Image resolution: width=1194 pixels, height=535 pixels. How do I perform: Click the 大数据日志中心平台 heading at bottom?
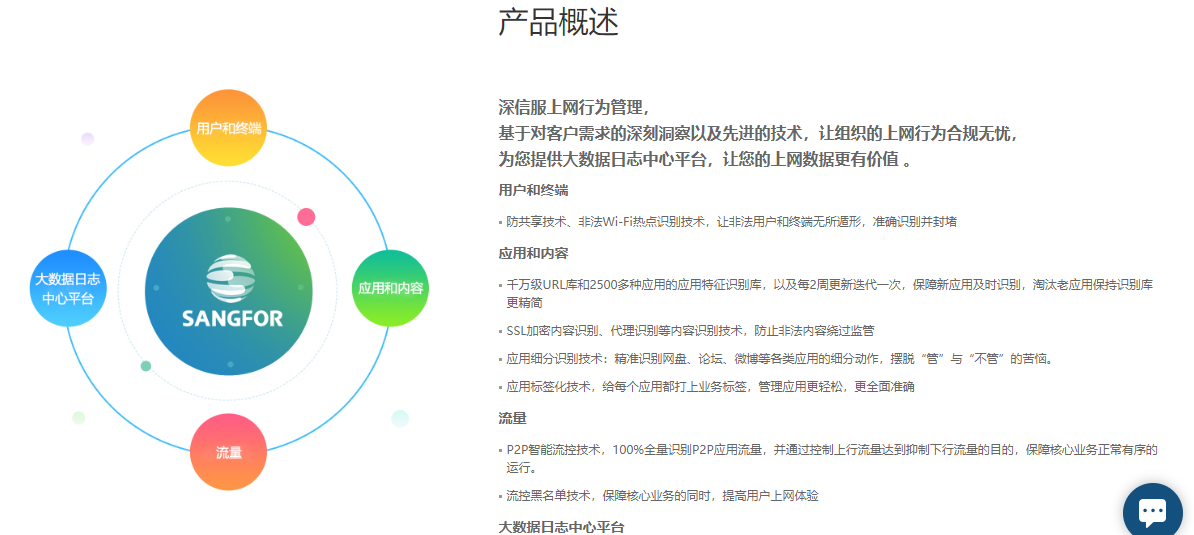tap(561, 526)
